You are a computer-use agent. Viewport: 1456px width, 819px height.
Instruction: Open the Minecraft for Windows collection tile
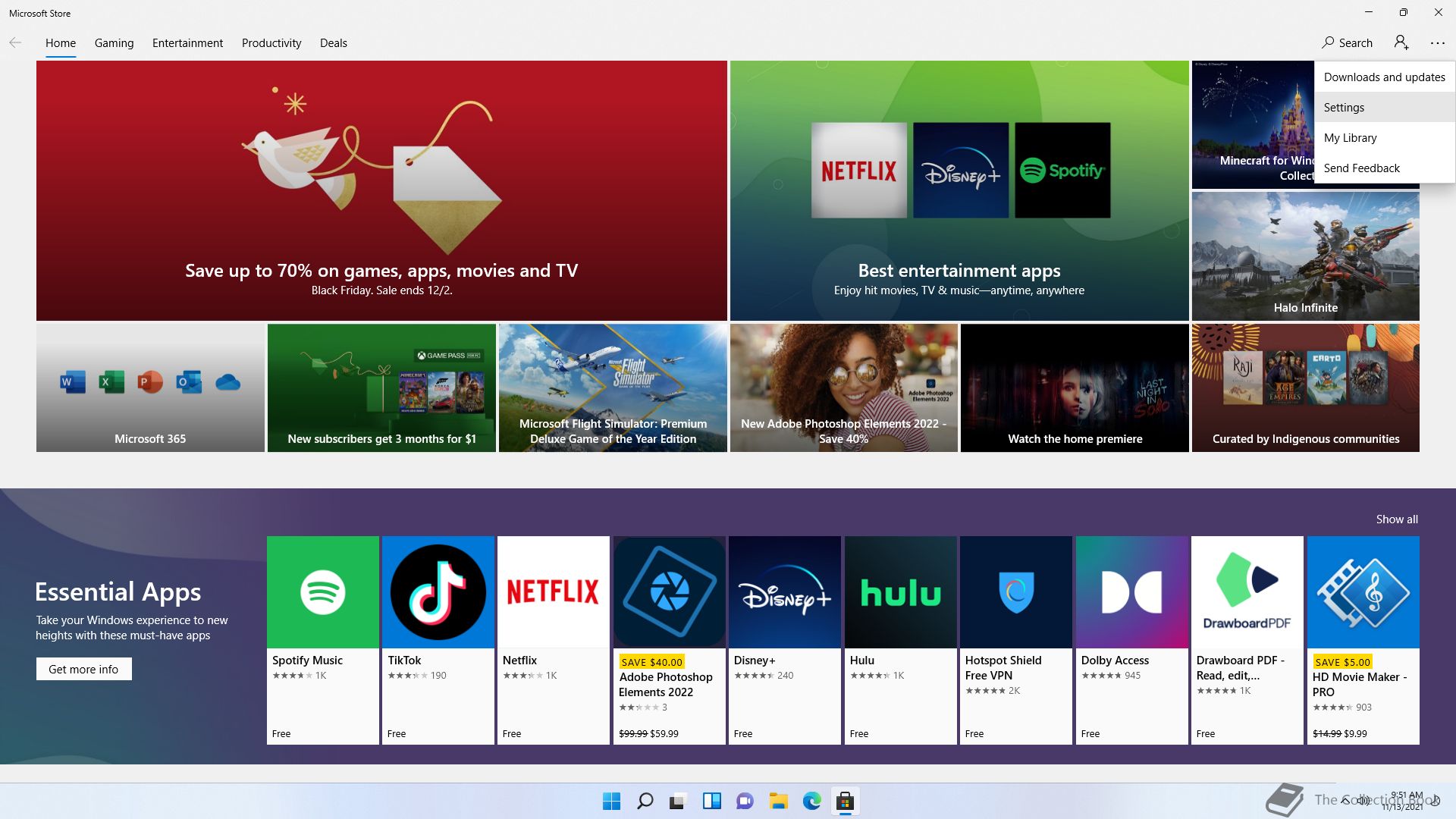pos(1253,125)
